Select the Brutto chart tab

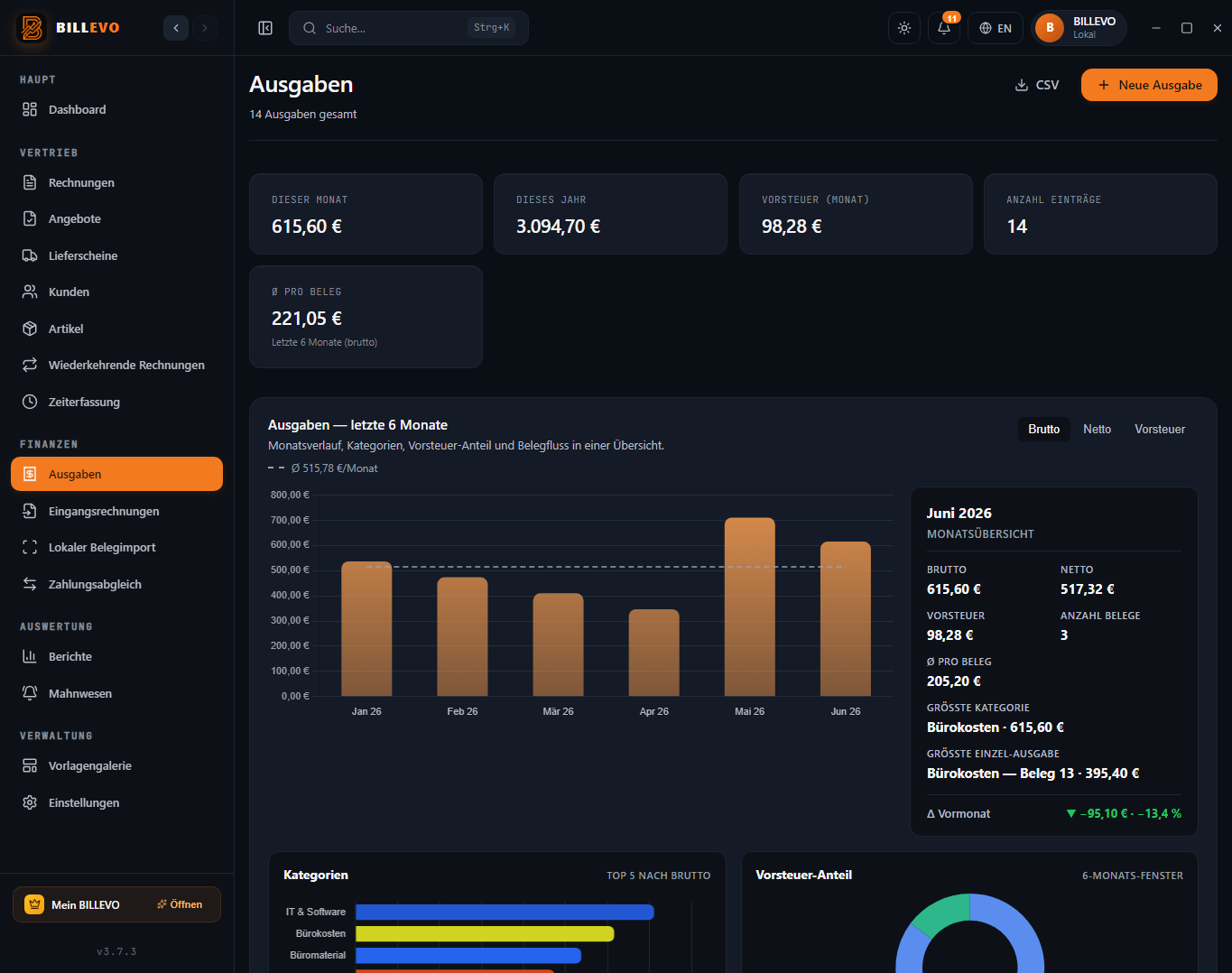1043,429
